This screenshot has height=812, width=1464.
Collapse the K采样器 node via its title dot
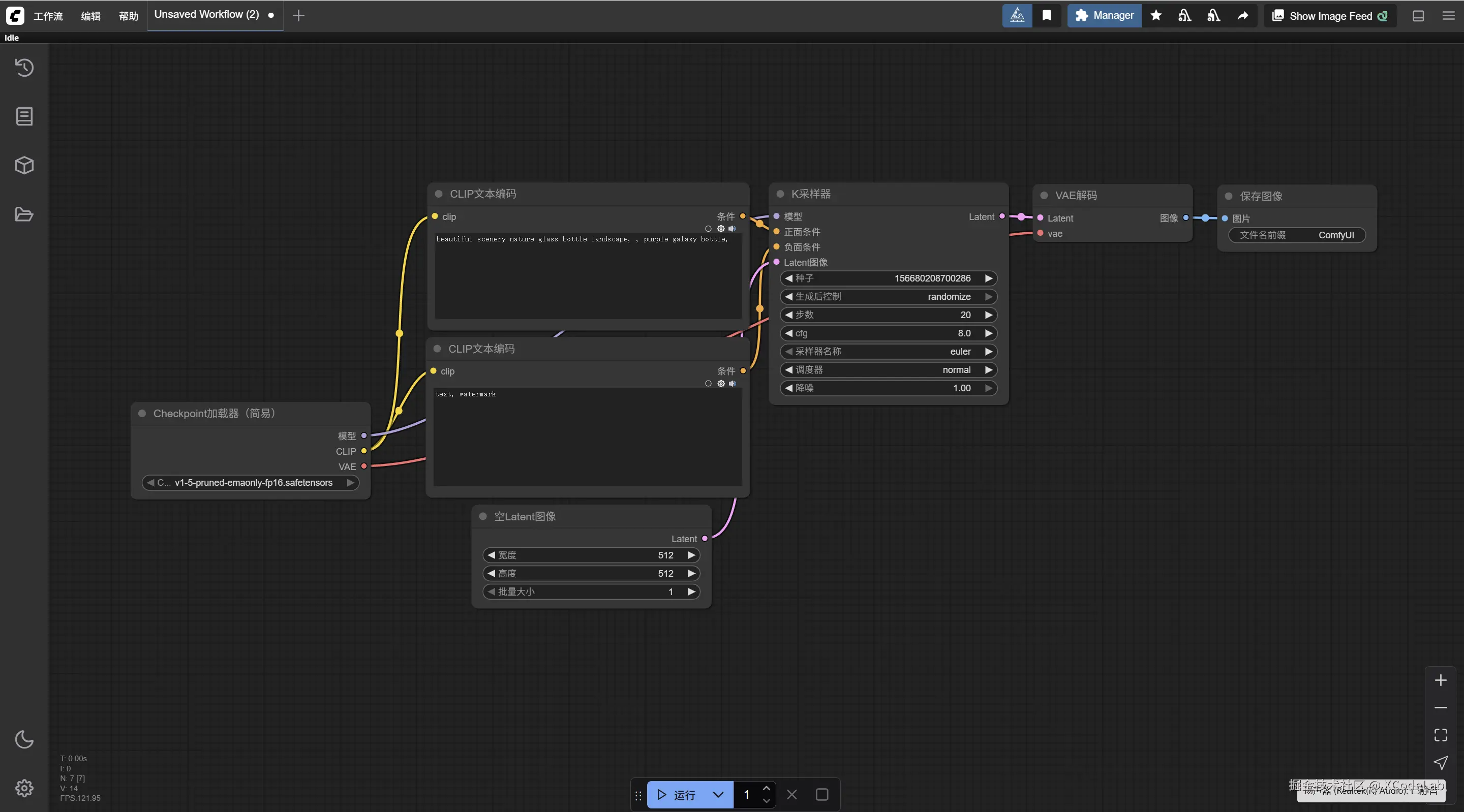tap(779, 194)
